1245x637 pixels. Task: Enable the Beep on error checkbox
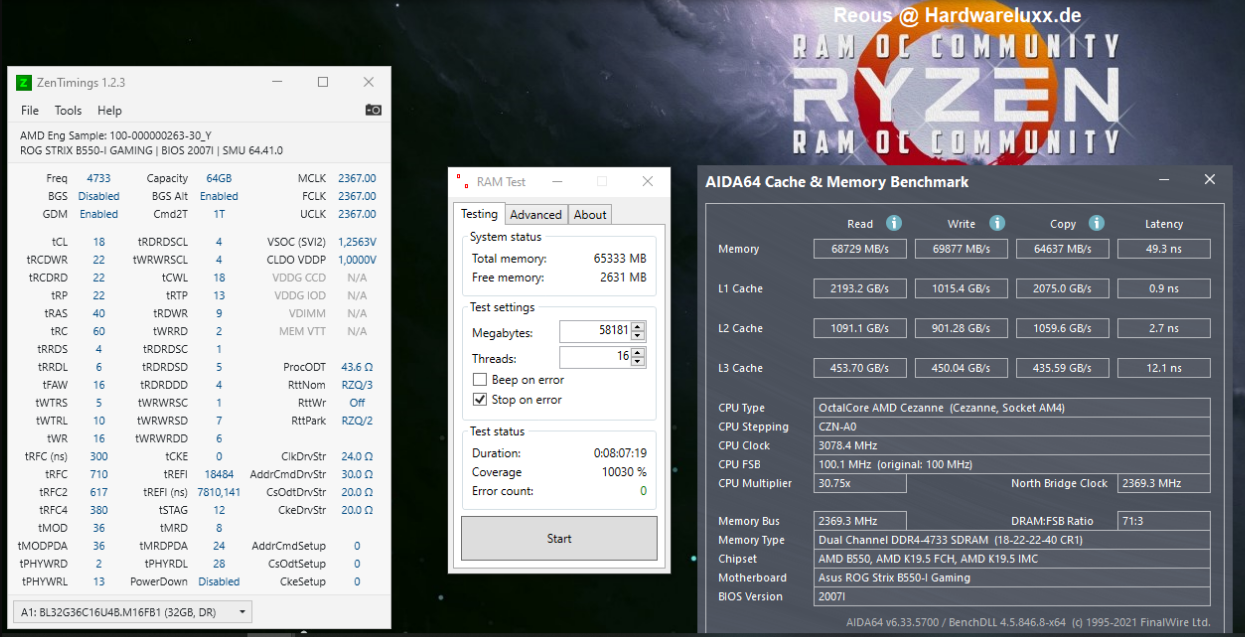pos(481,380)
